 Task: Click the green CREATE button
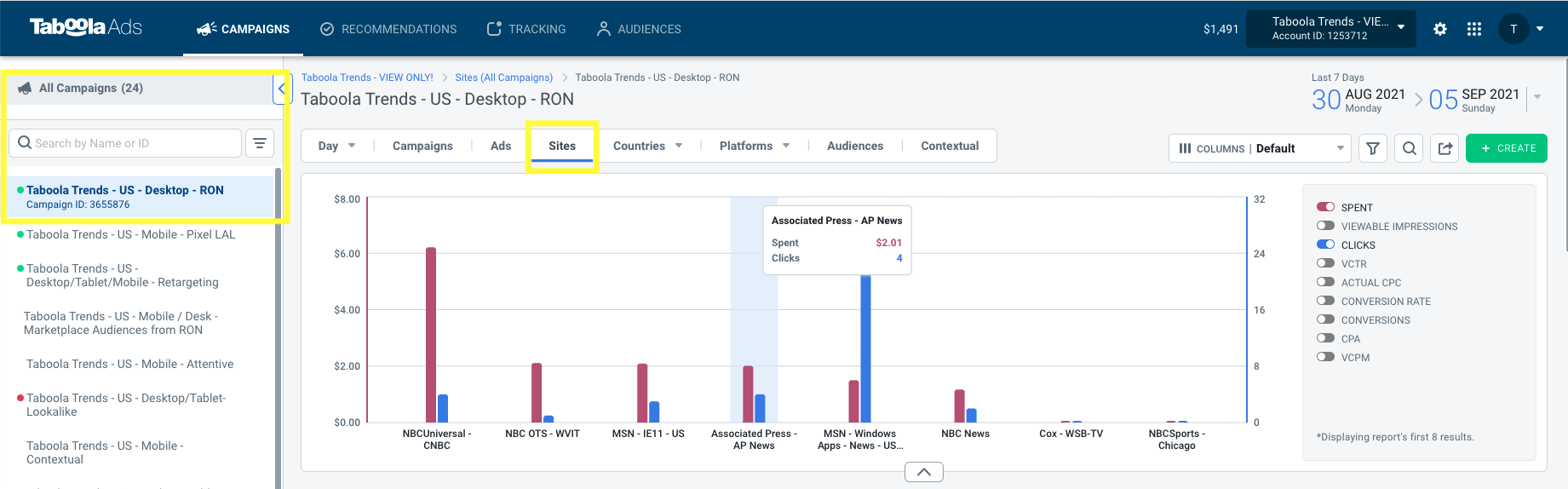[x=1507, y=148]
